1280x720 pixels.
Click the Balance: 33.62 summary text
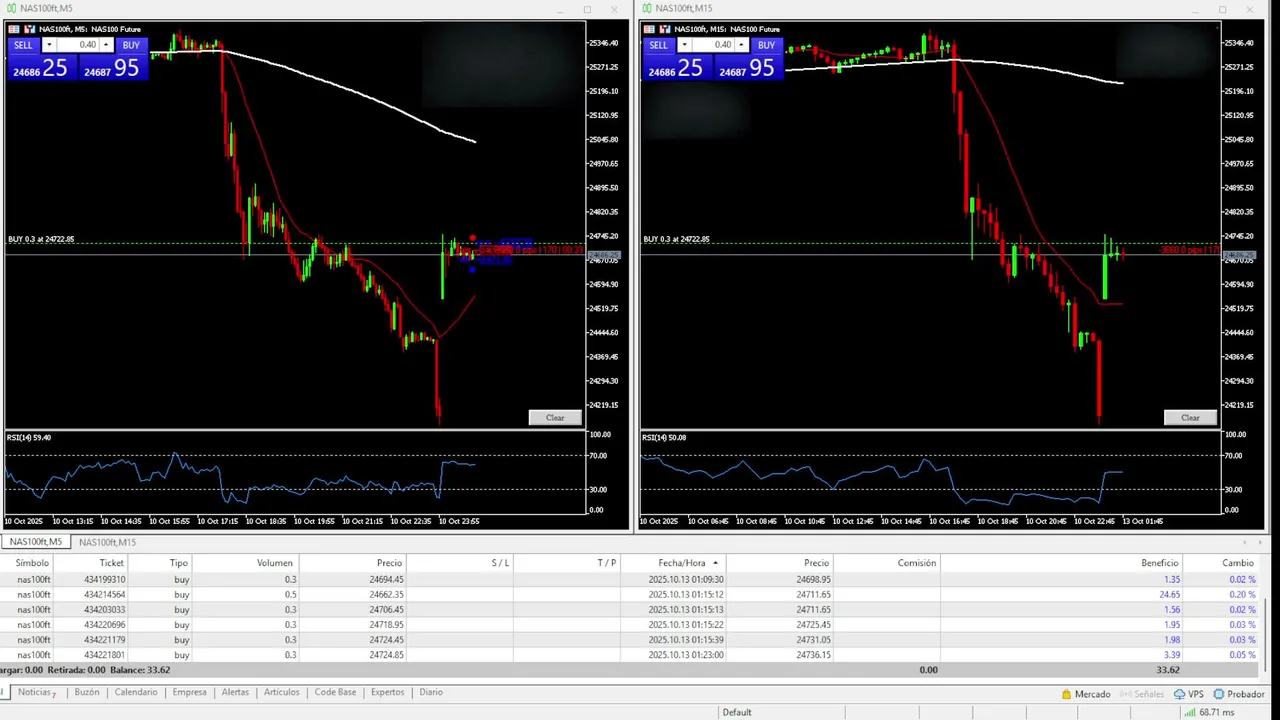coord(139,670)
